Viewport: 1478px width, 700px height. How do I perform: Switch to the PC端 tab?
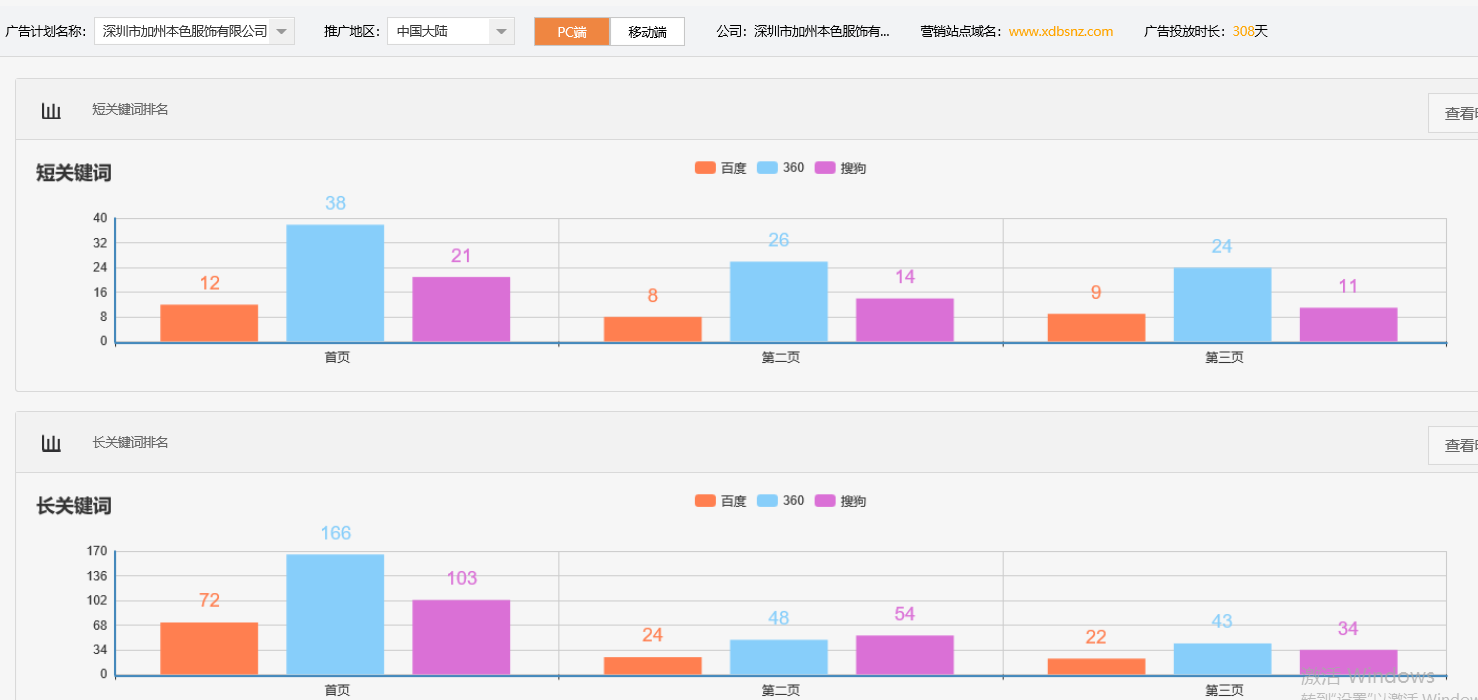(572, 32)
